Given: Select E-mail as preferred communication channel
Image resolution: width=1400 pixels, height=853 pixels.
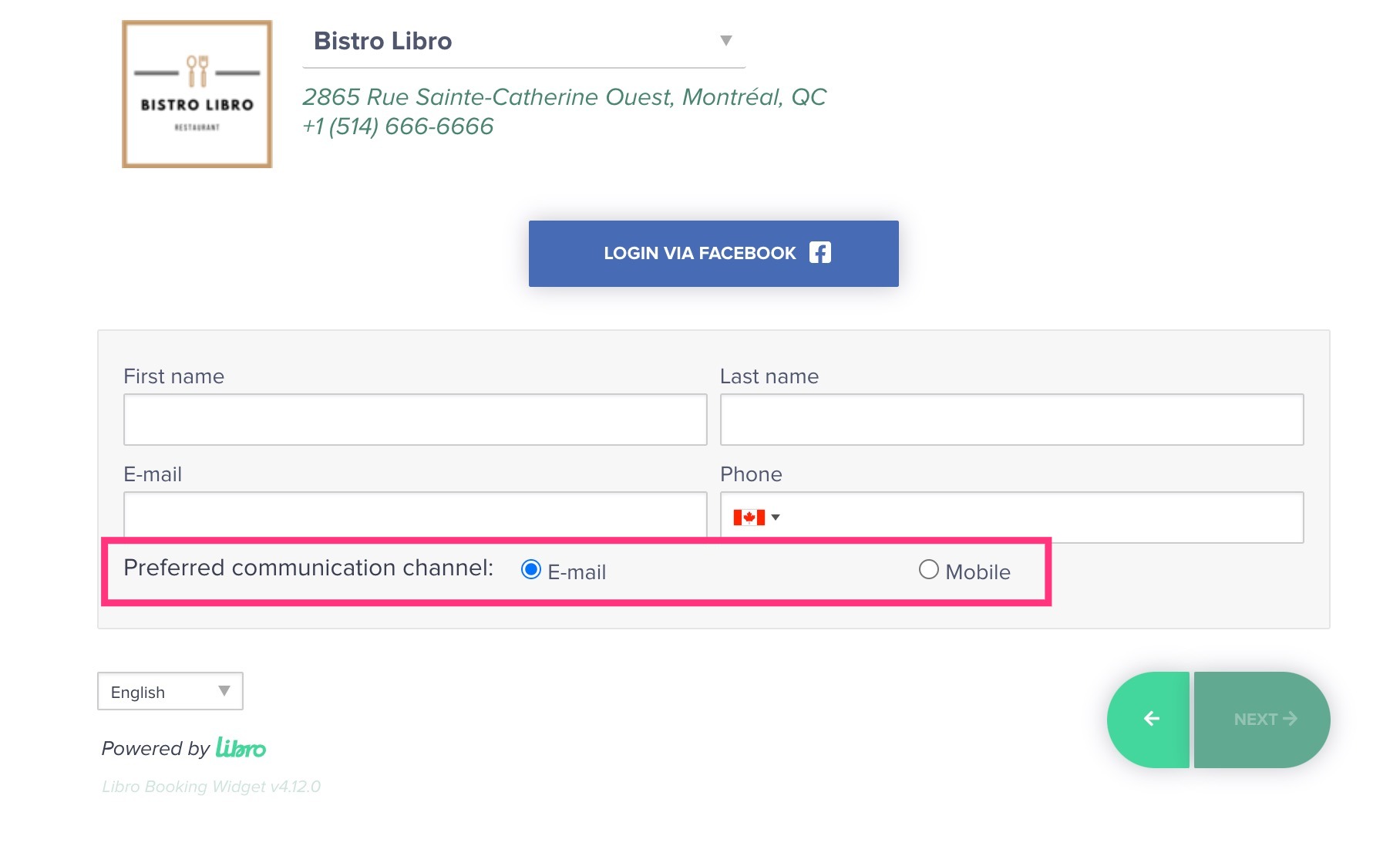Looking at the screenshot, I should tap(530, 570).
